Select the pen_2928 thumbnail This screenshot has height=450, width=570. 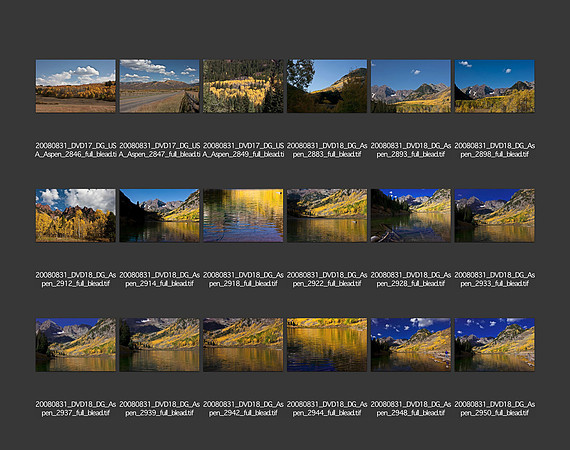(x=411, y=215)
